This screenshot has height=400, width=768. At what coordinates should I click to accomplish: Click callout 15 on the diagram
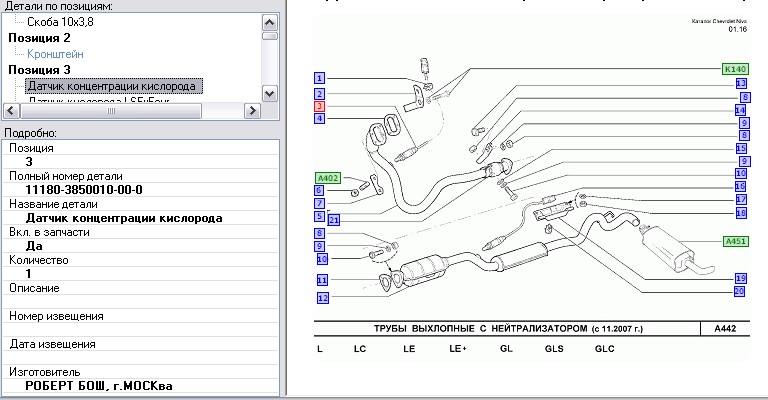pos(741,148)
